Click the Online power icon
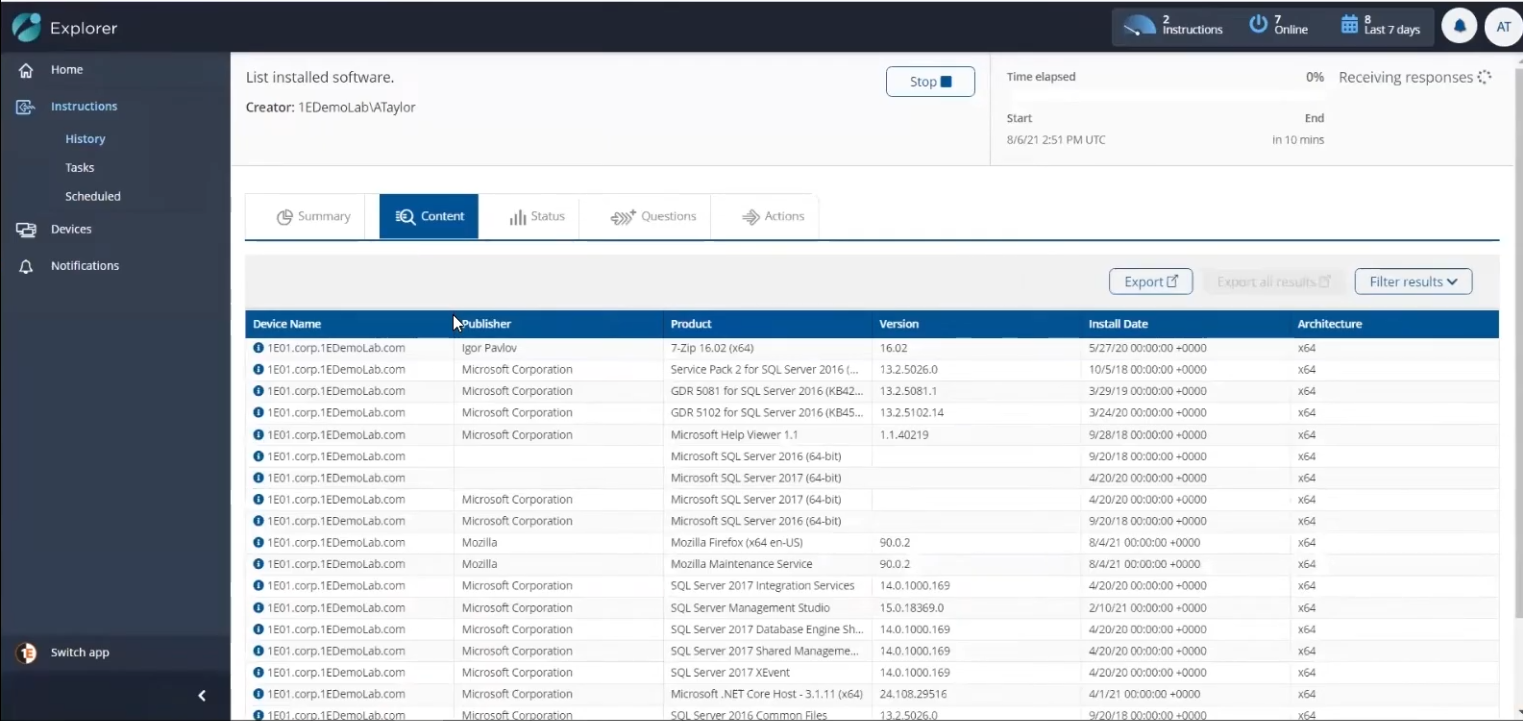 [x=1258, y=24]
